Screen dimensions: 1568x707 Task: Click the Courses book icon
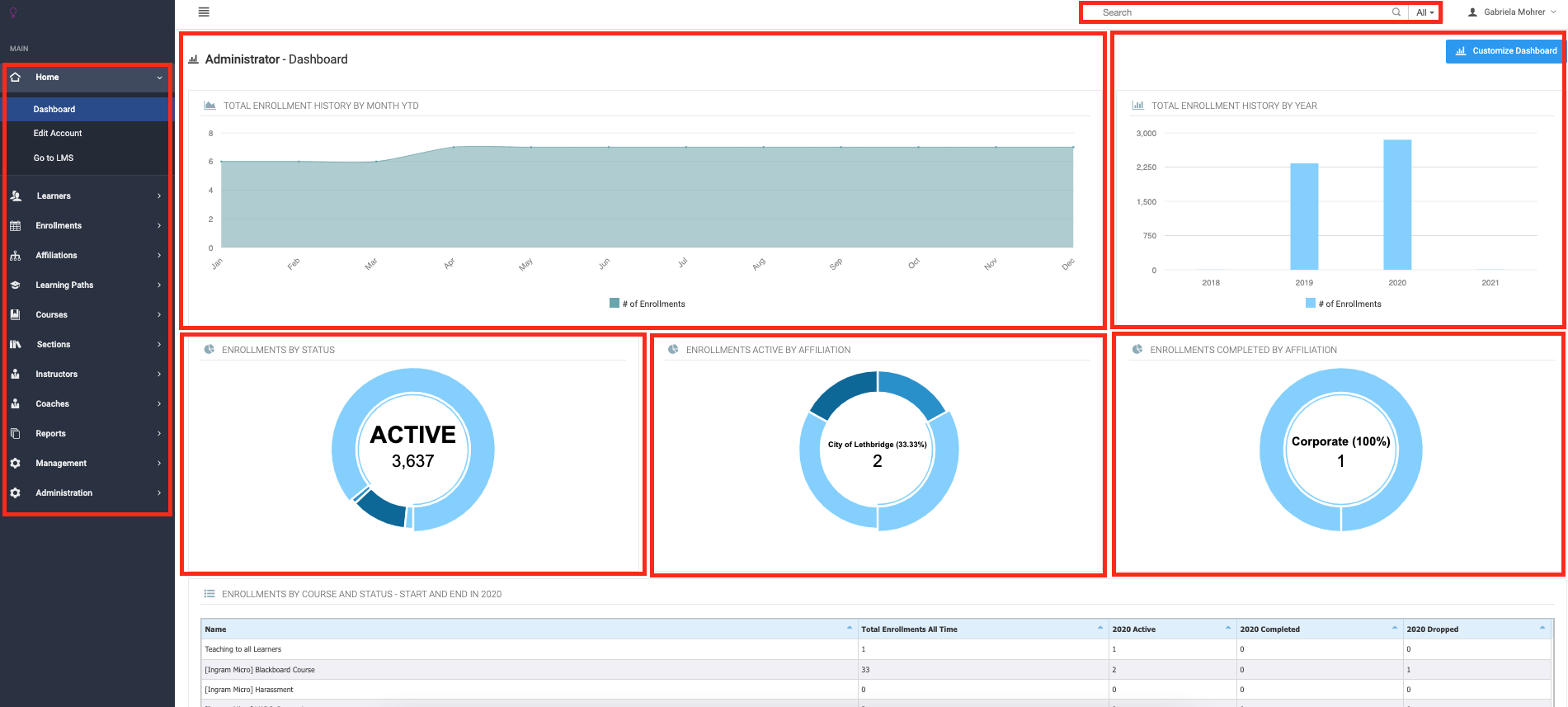pyautogui.click(x=16, y=315)
